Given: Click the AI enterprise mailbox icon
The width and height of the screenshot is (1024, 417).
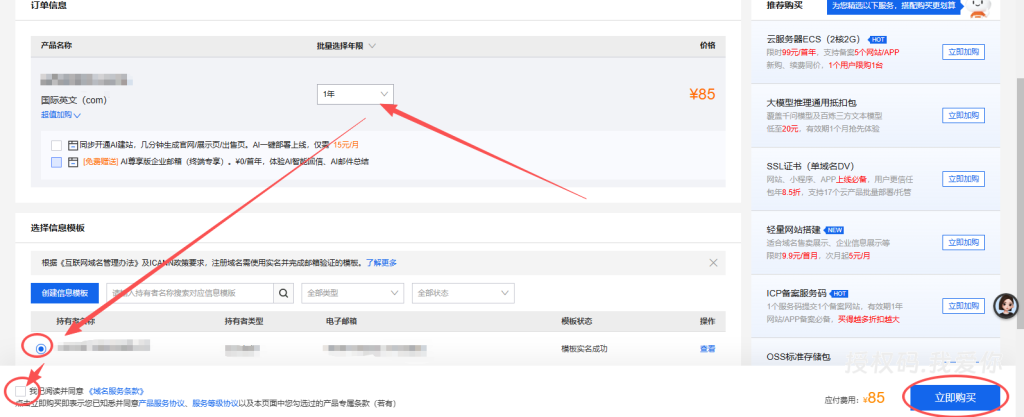Looking at the screenshot, I should tap(73, 161).
